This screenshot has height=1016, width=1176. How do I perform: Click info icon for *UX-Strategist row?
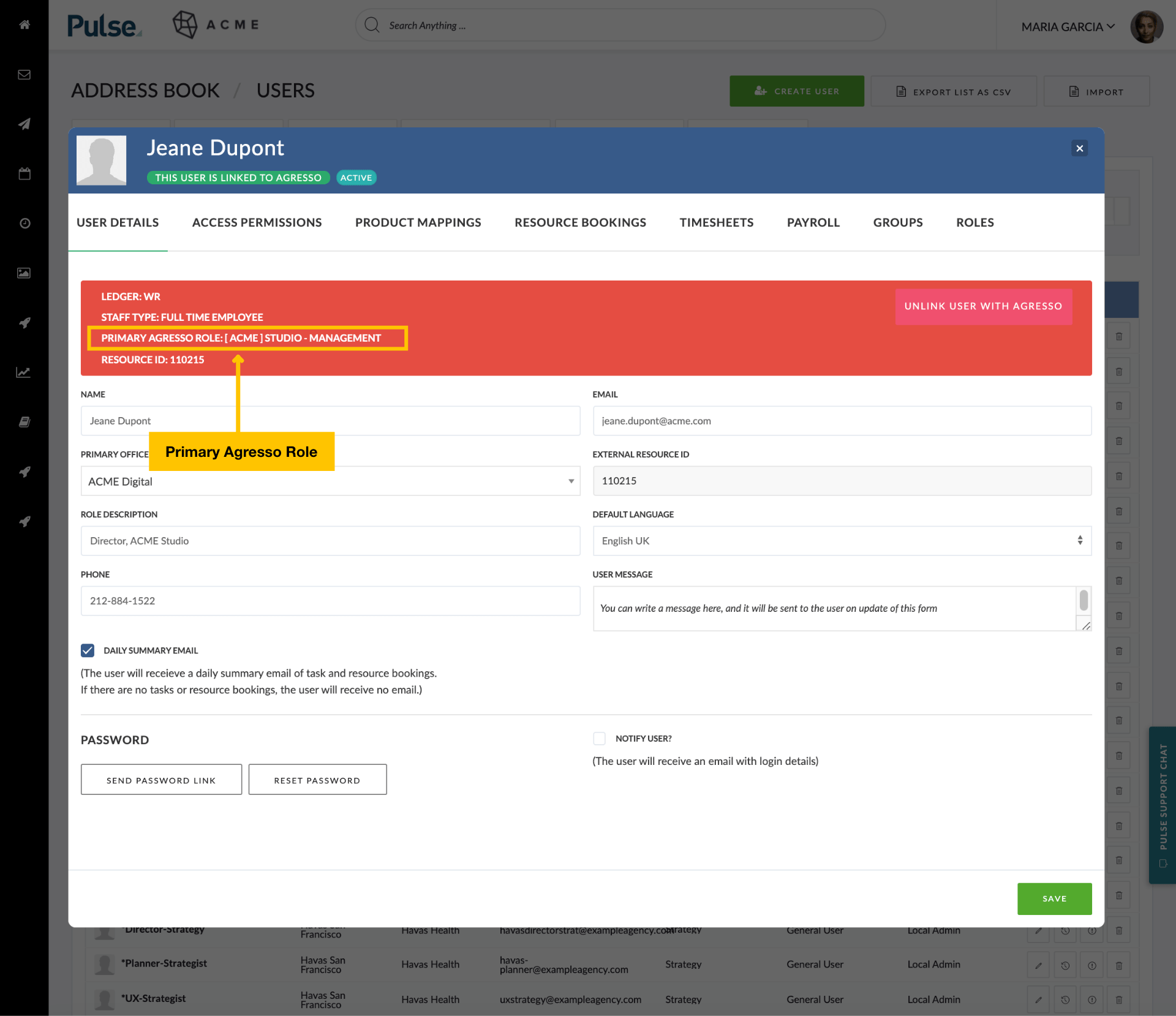tap(1092, 999)
